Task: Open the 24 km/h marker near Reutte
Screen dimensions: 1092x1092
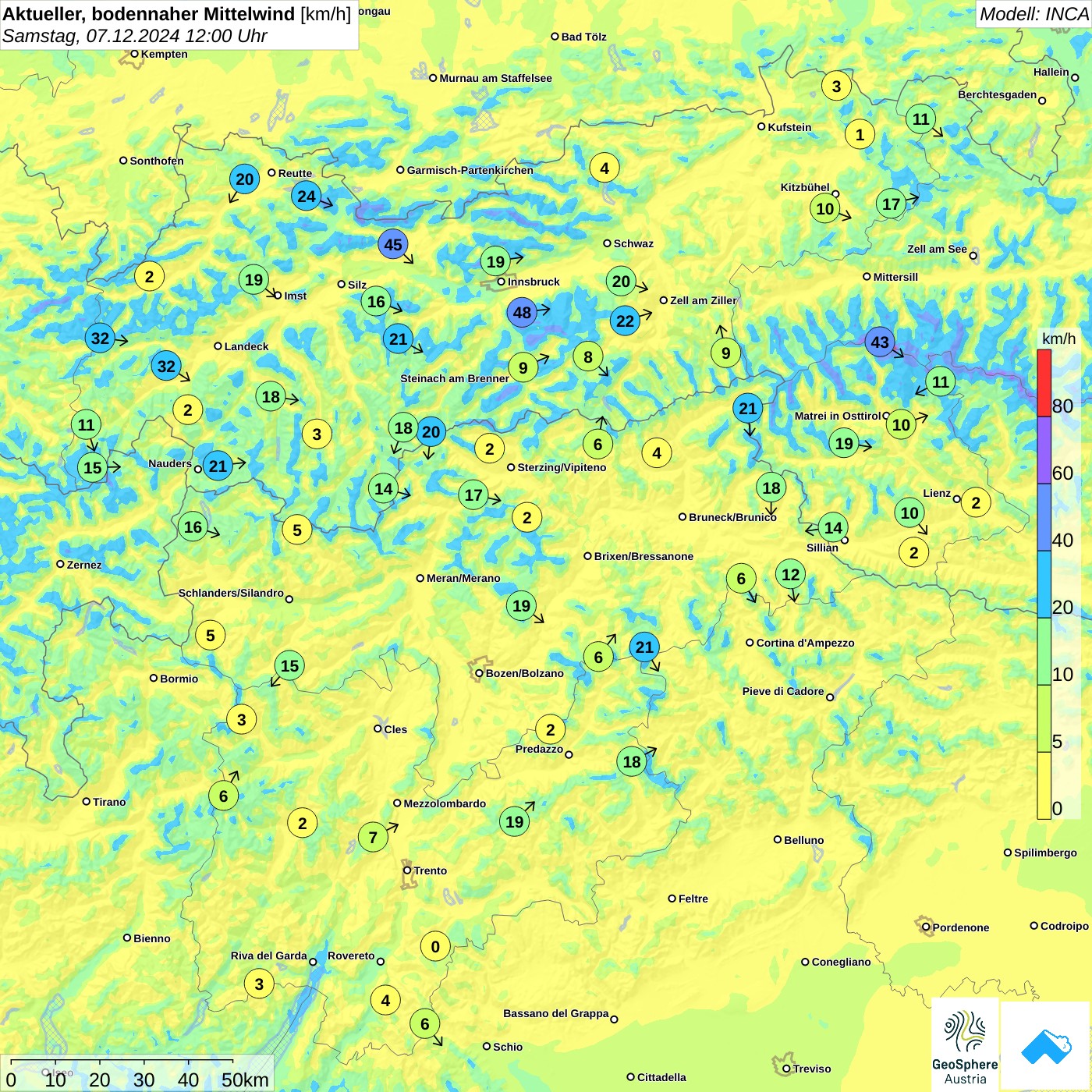Action: 307,197
